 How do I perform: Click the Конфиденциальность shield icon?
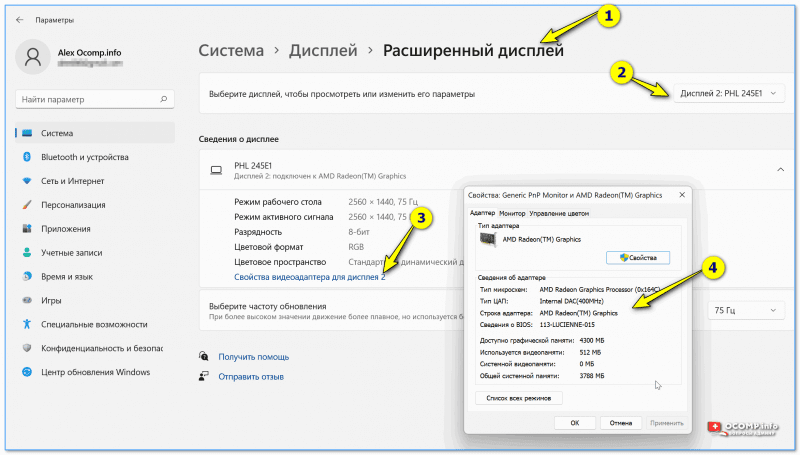point(27,348)
